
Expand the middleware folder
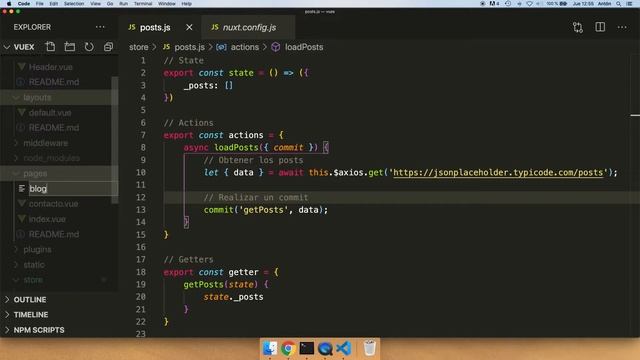pyautogui.click(x=16, y=143)
